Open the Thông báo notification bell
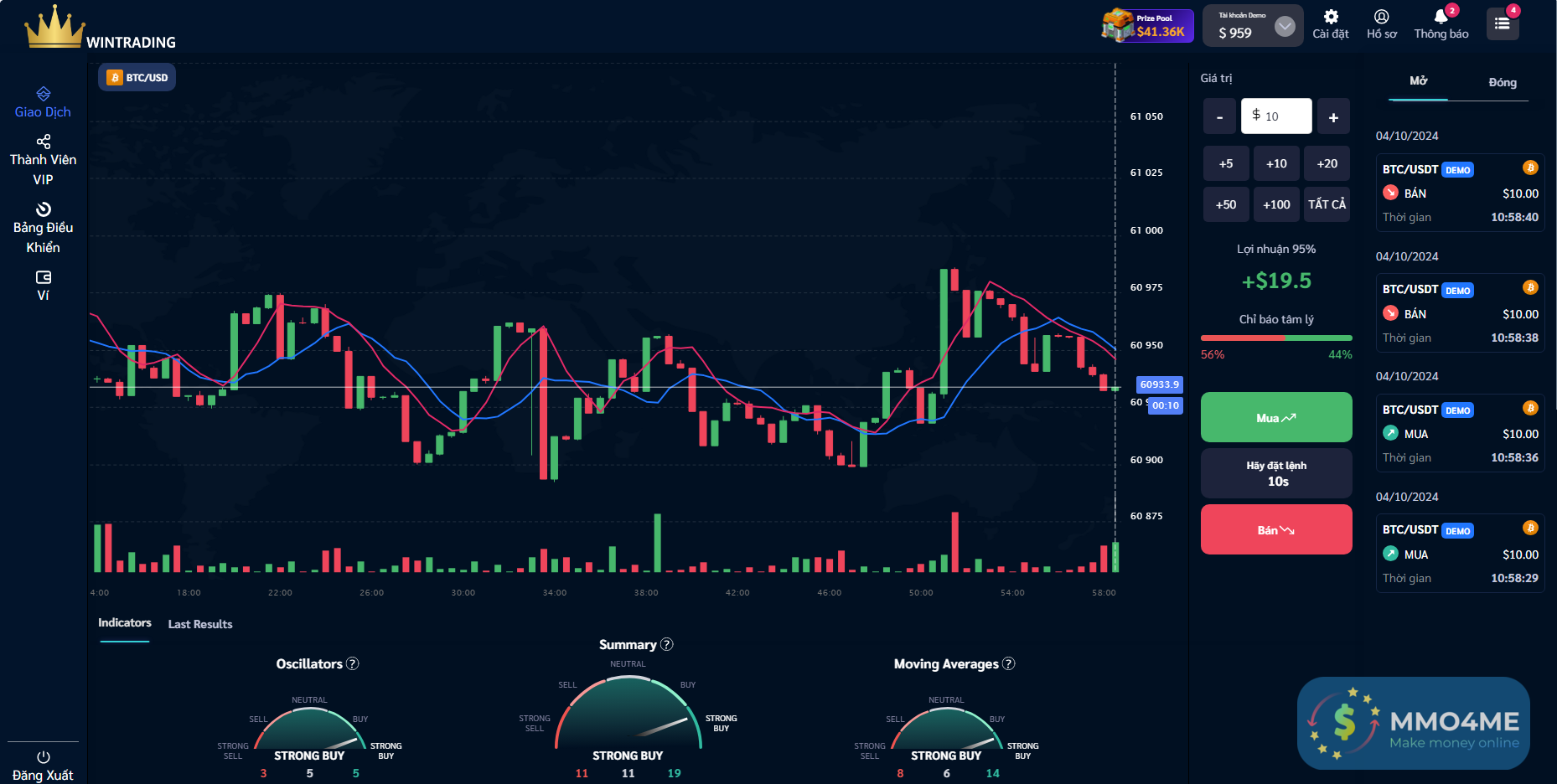 1441,17
